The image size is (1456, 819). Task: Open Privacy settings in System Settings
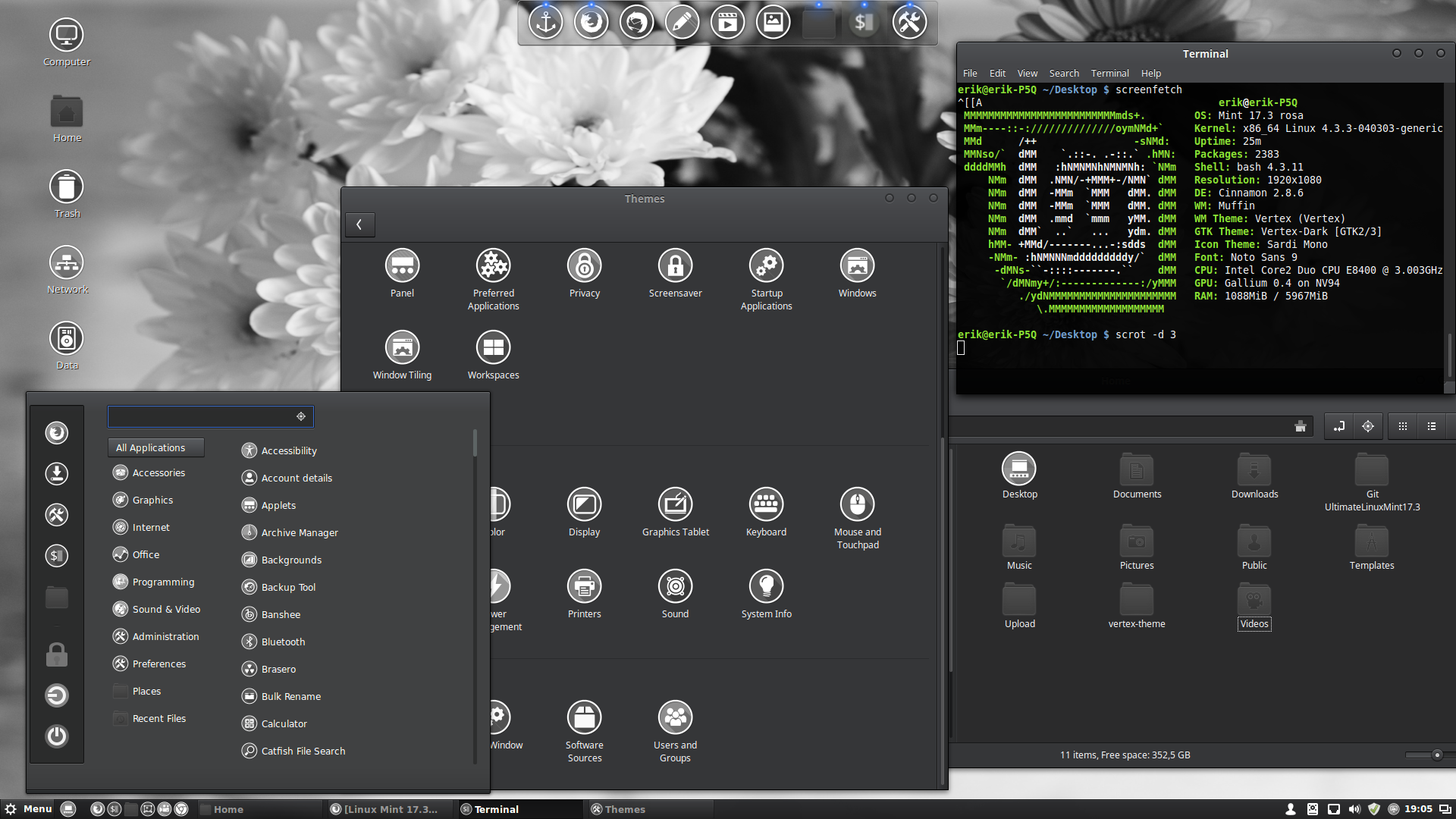click(x=584, y=266)
